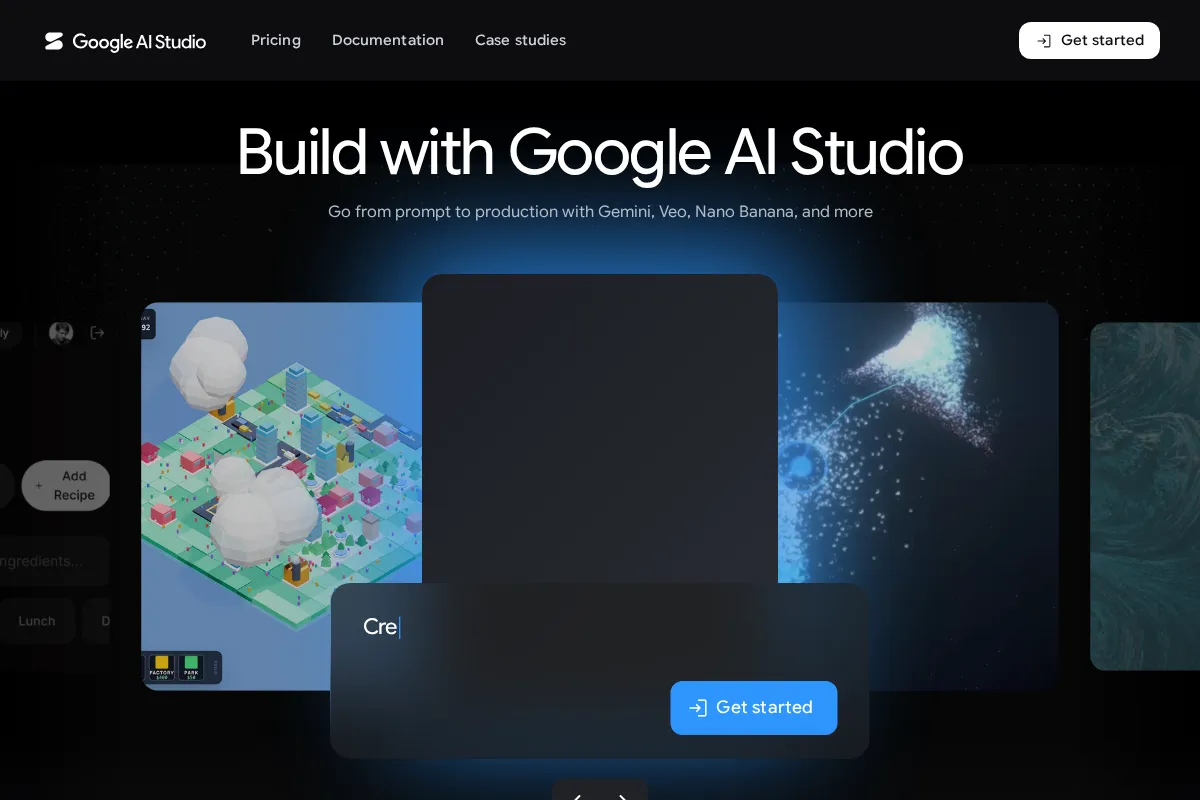1200x800 pixels.
Task: Click the white Get started button in header
Action: click(1089, 40)
